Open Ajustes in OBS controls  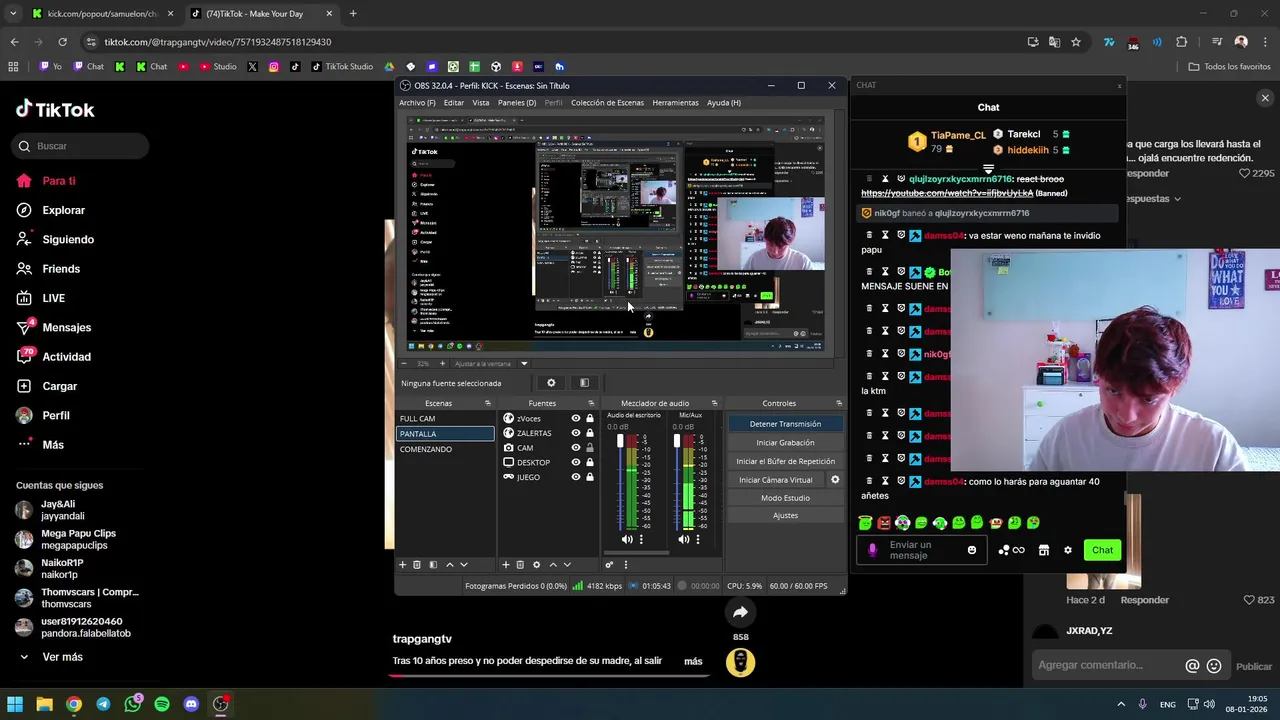785,516
